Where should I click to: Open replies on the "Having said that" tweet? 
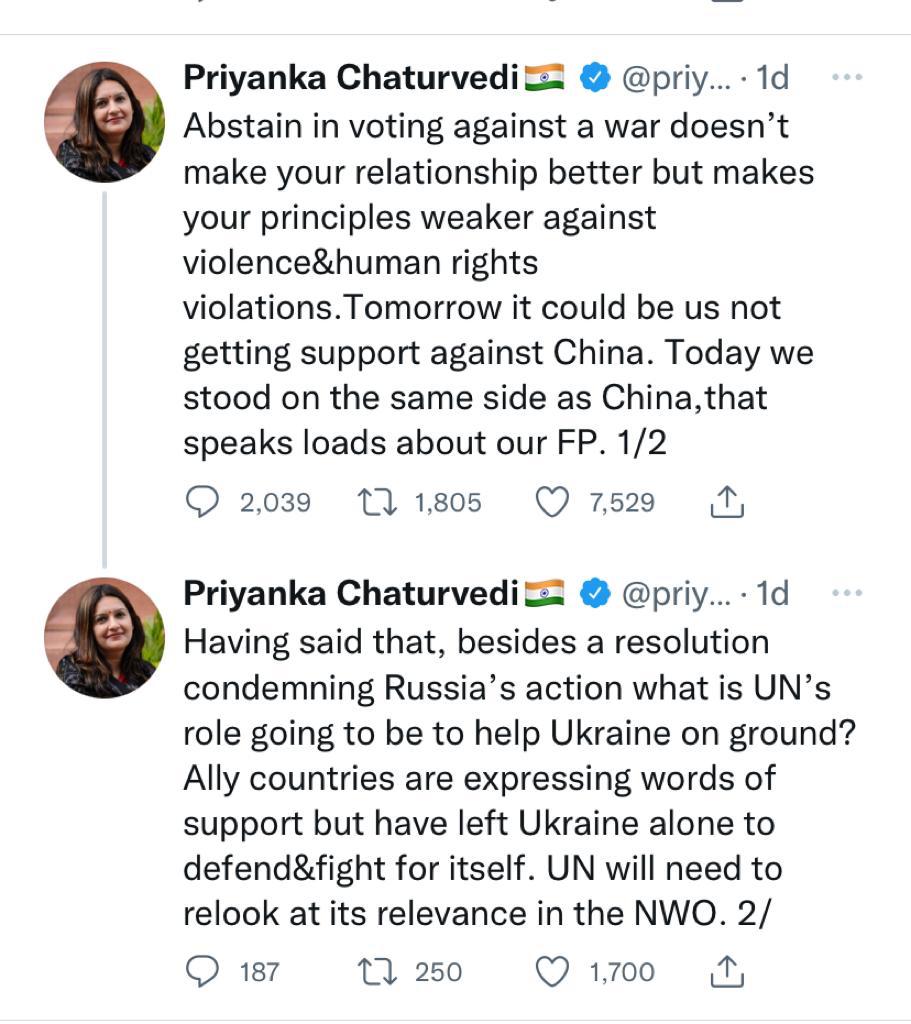point(204,971)
